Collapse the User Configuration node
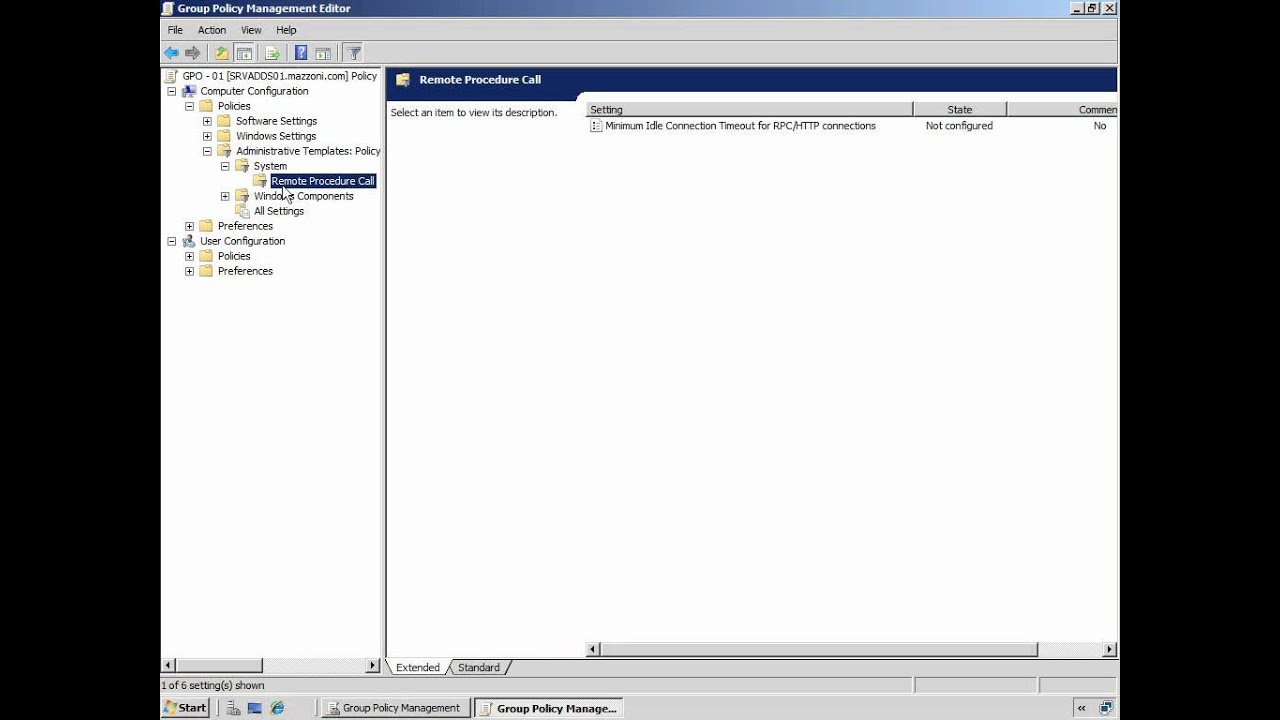Viewport: 1280px width, 720px height. pos(171,241)
